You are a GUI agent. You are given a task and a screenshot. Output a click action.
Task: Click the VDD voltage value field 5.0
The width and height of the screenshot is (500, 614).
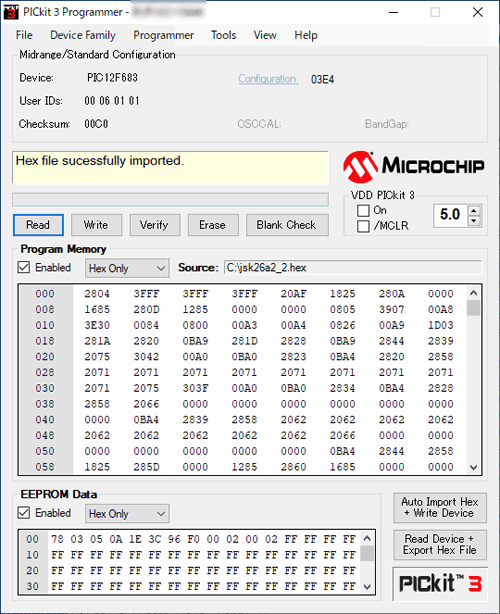[x=450, y=215]
